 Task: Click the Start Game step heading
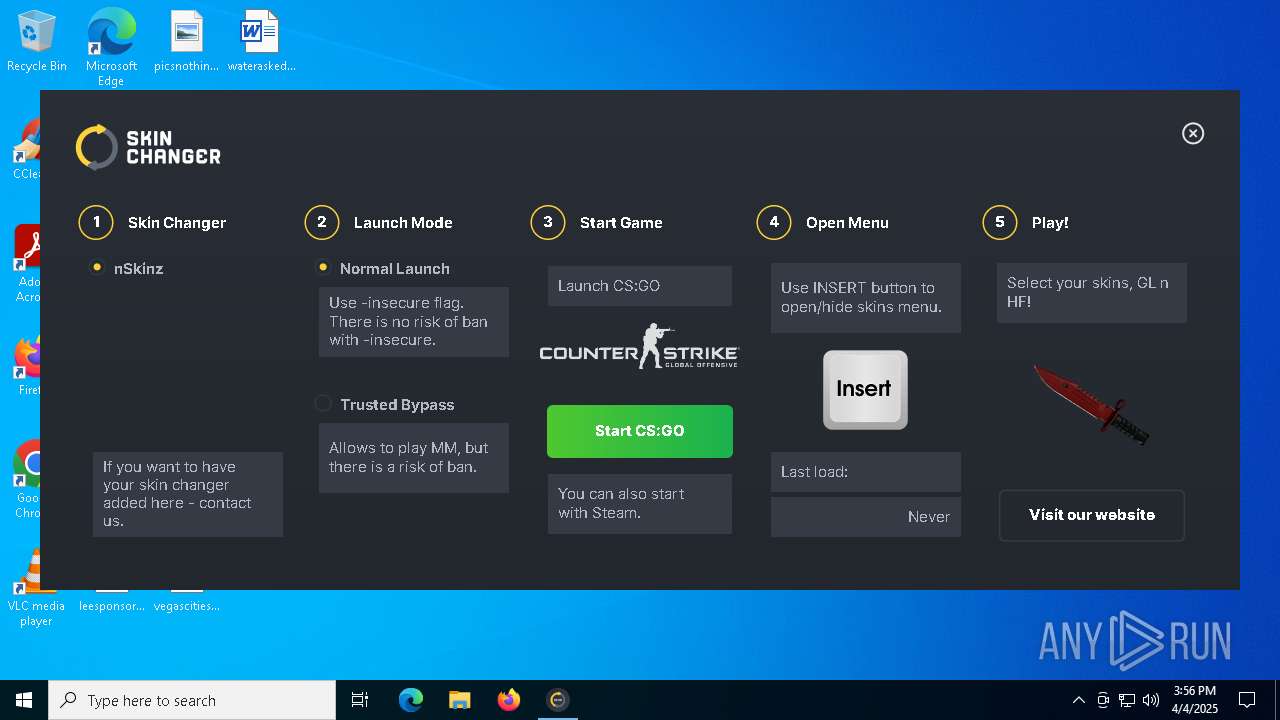click(x=621, y=223)
